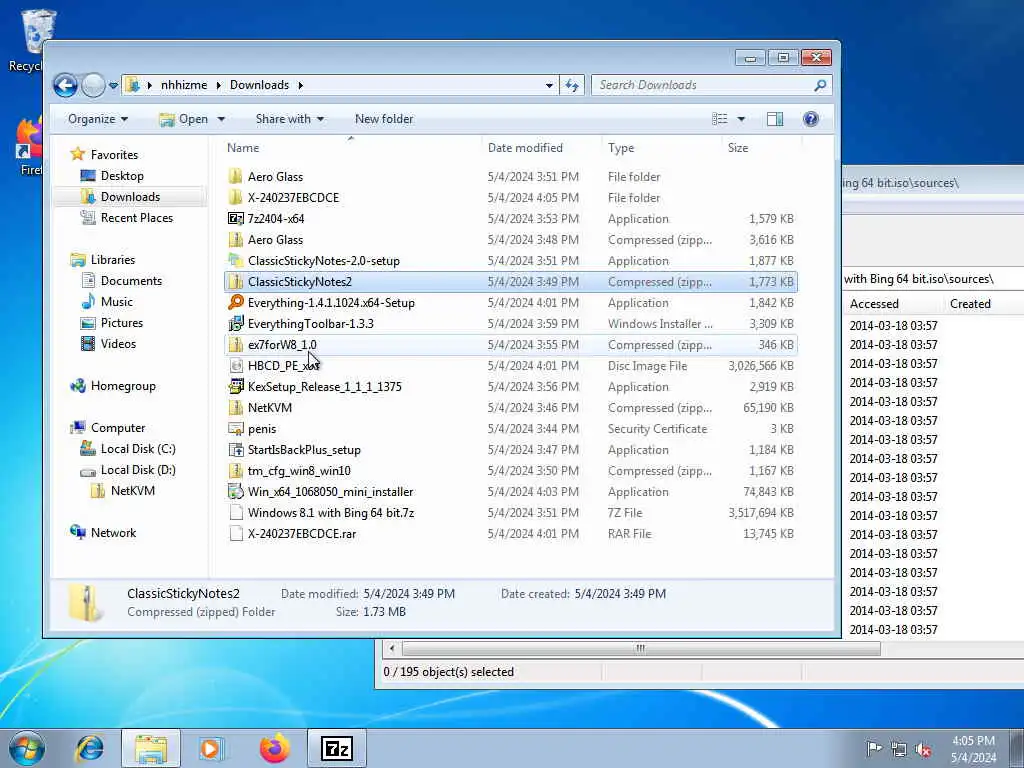Viewport: 1024px width, 768px height.
Task: Click the Open toolbar button
Action: click(185, 119)
